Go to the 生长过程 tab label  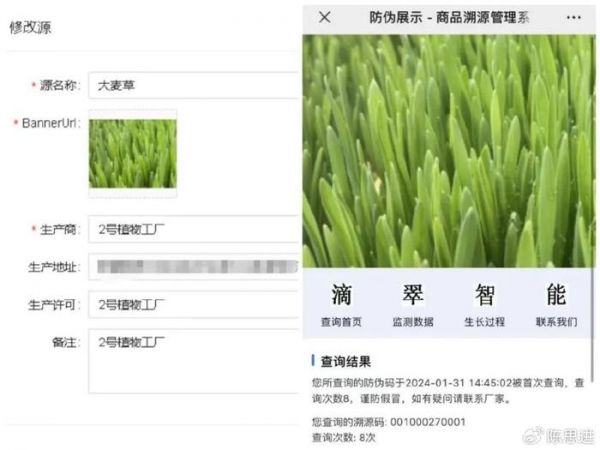484,322
